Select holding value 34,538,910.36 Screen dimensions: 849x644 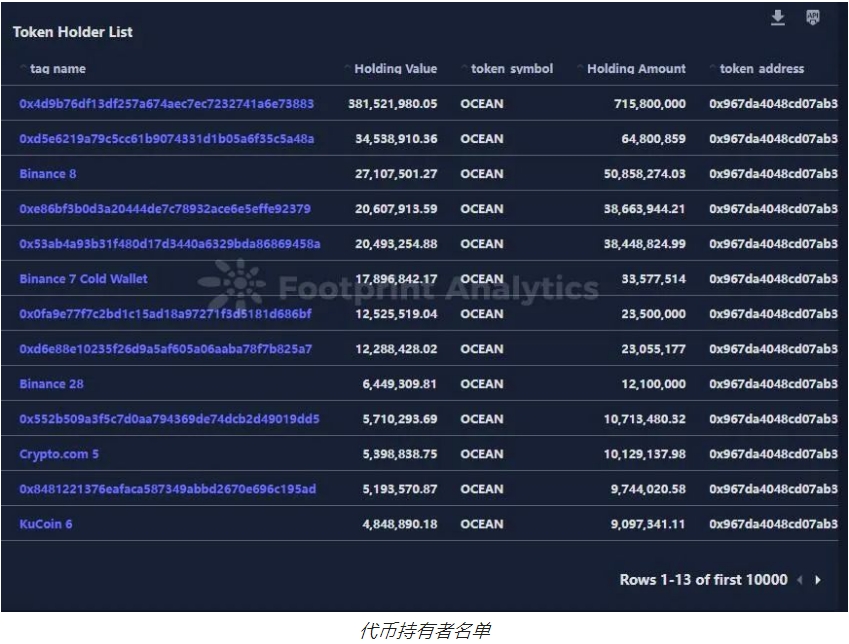396,139
